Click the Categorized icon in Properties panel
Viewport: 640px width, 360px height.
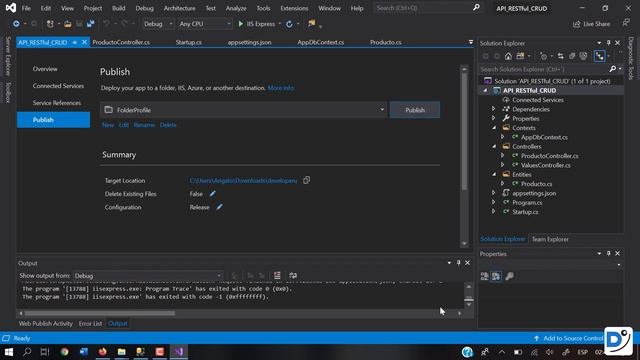coord(484,276)
